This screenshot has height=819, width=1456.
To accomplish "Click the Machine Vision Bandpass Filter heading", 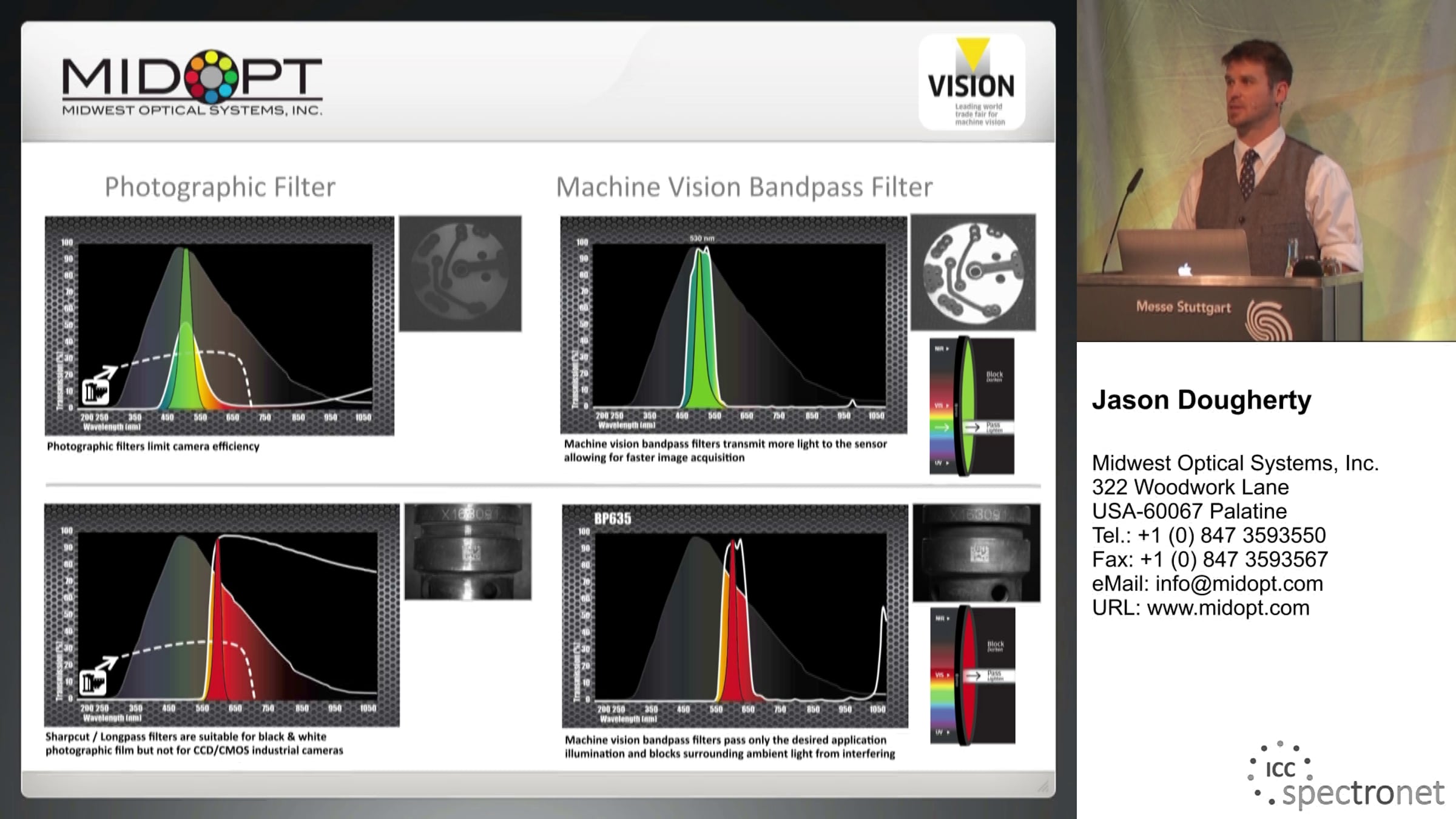I will 744,187.
